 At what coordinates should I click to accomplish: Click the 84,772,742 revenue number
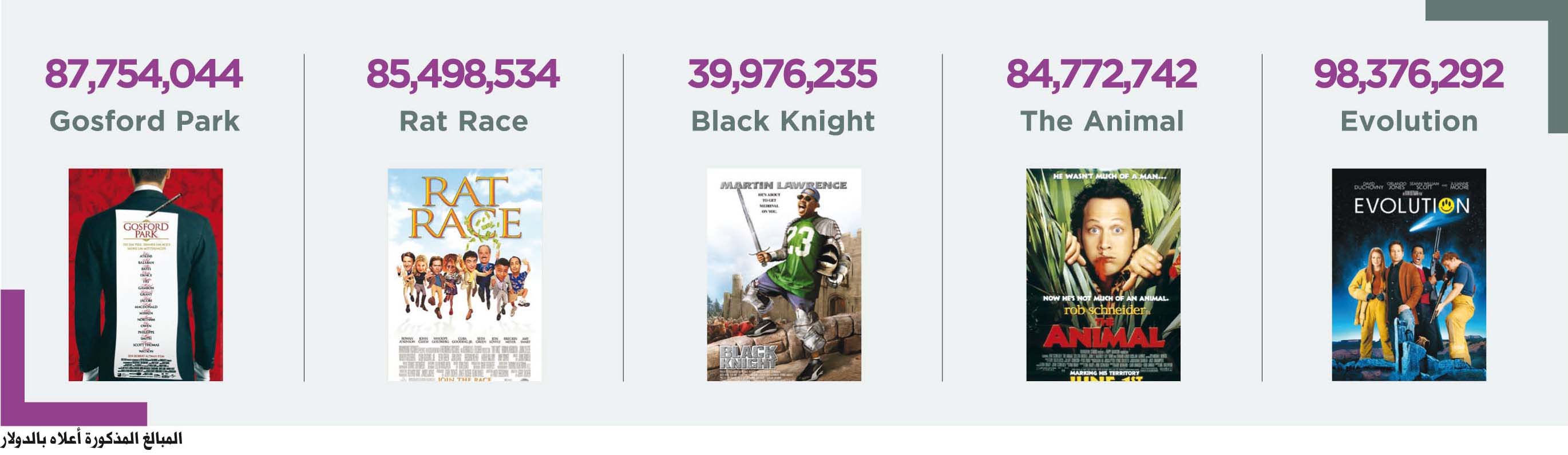click(1102, 74)
